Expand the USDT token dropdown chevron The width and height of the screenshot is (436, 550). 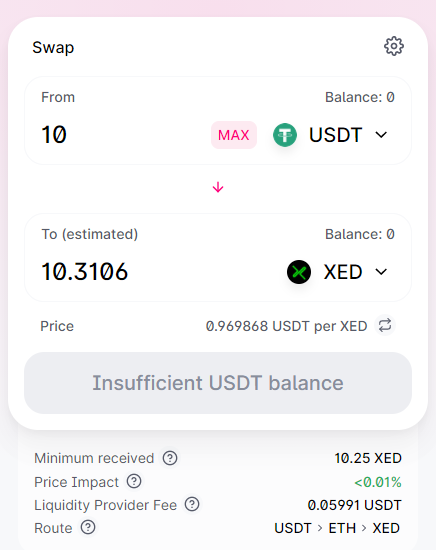click(381, 135)
